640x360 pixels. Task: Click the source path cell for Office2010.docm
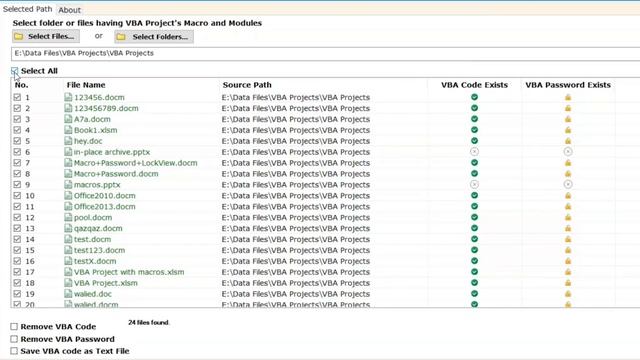click(296, 196)
